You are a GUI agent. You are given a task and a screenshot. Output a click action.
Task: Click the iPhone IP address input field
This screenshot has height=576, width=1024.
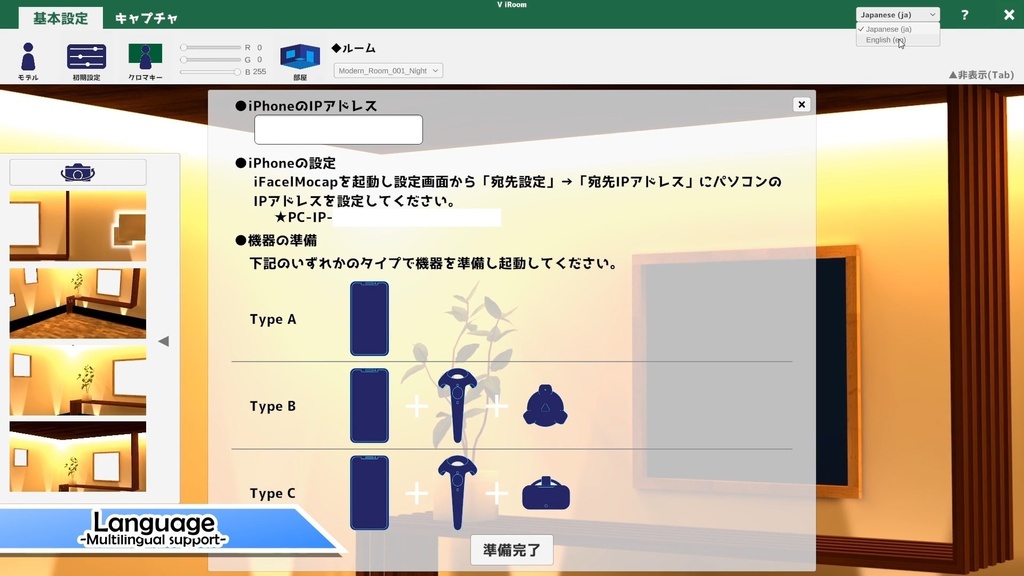click(338, 128)
